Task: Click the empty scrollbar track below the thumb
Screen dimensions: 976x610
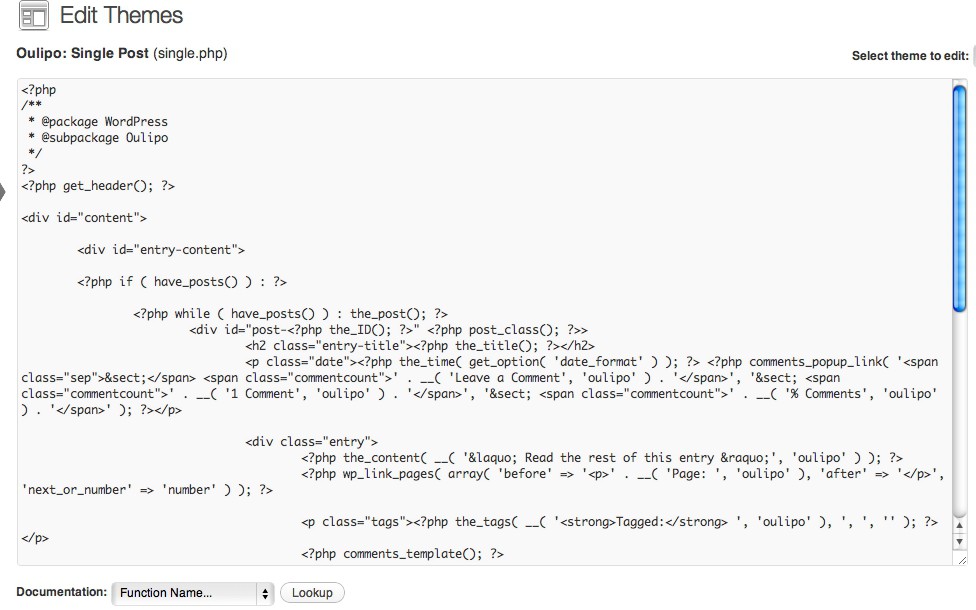Action: (x=960, y=420)
